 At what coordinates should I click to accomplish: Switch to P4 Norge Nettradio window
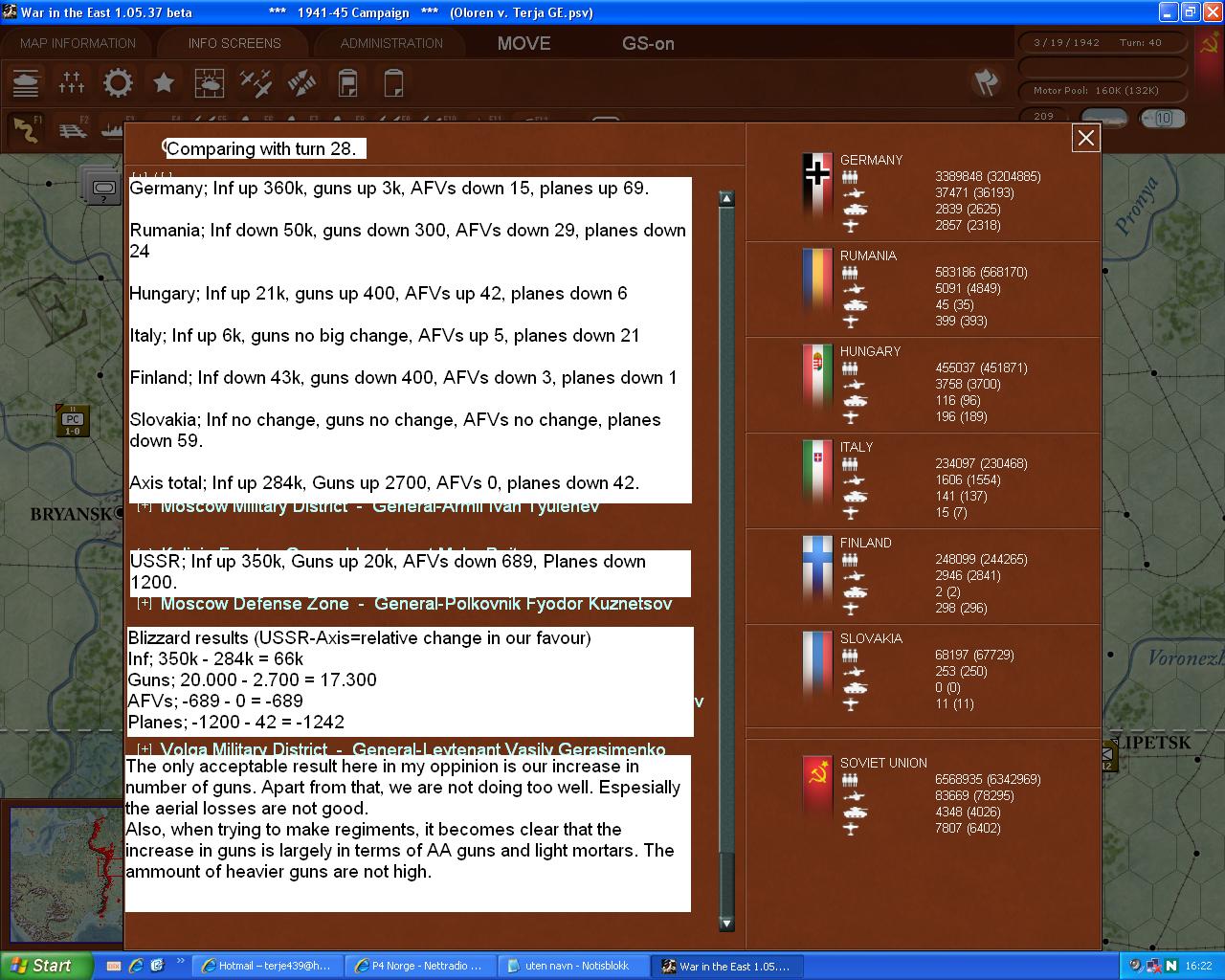click(420, 966)
